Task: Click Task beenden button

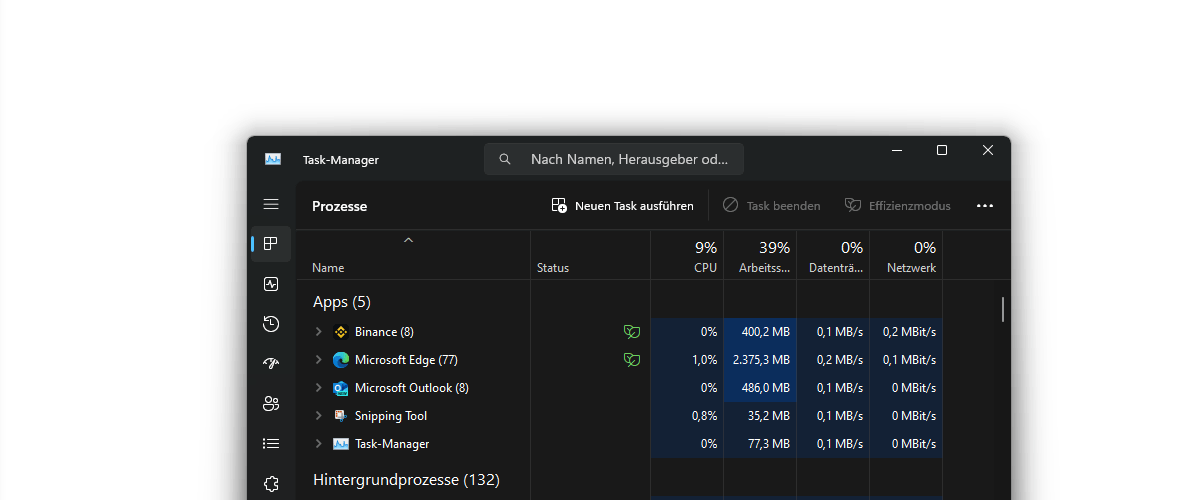Action: (772, 206)
